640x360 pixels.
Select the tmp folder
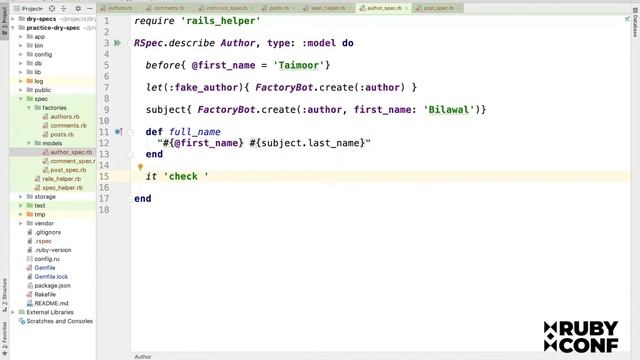click(40, 214)
